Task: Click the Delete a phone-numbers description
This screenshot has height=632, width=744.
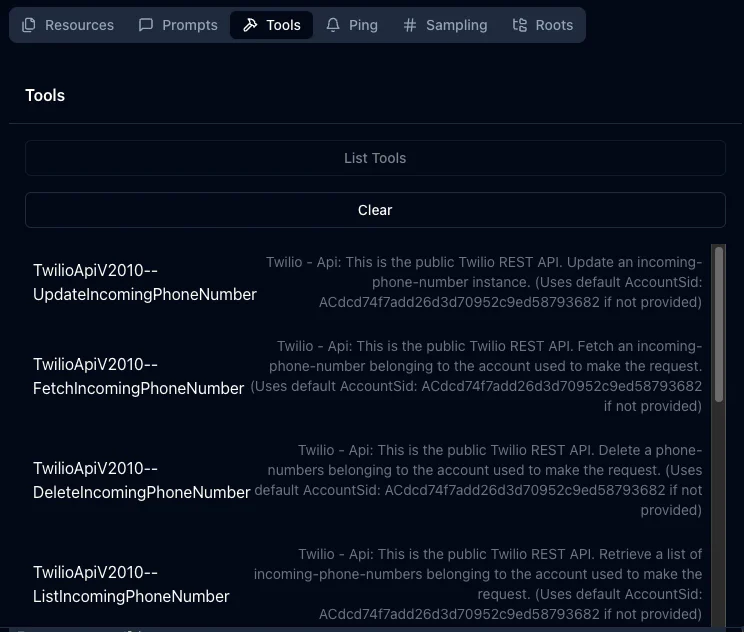Action: 478,480
